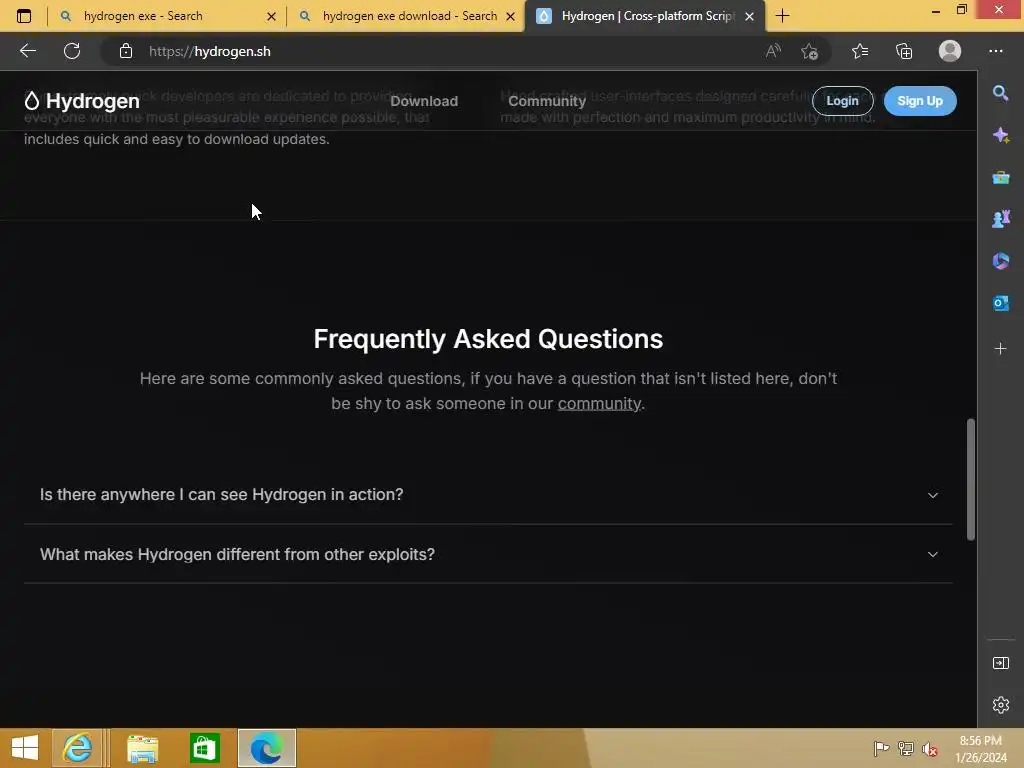Open the browser profile avatar
This screenshot has height=768, width=1024.
click(x=950, y=51)
